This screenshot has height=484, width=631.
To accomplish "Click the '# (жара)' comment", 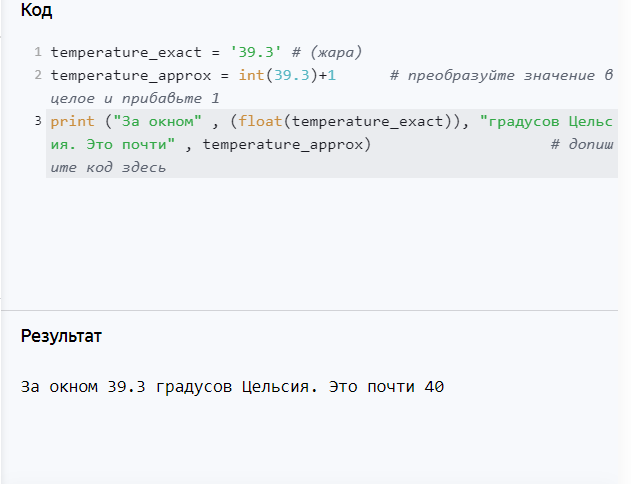I will (327, 52).
